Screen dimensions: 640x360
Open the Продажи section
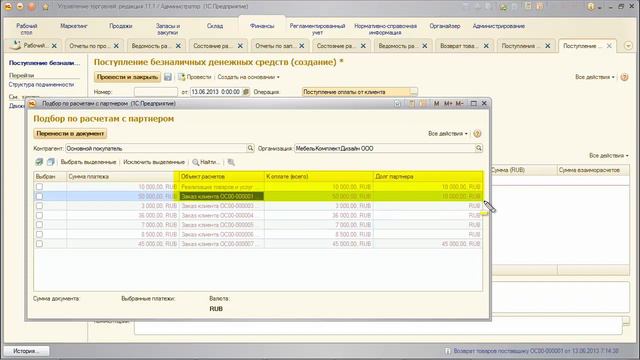pyautogui.click(x=120, y=26)
